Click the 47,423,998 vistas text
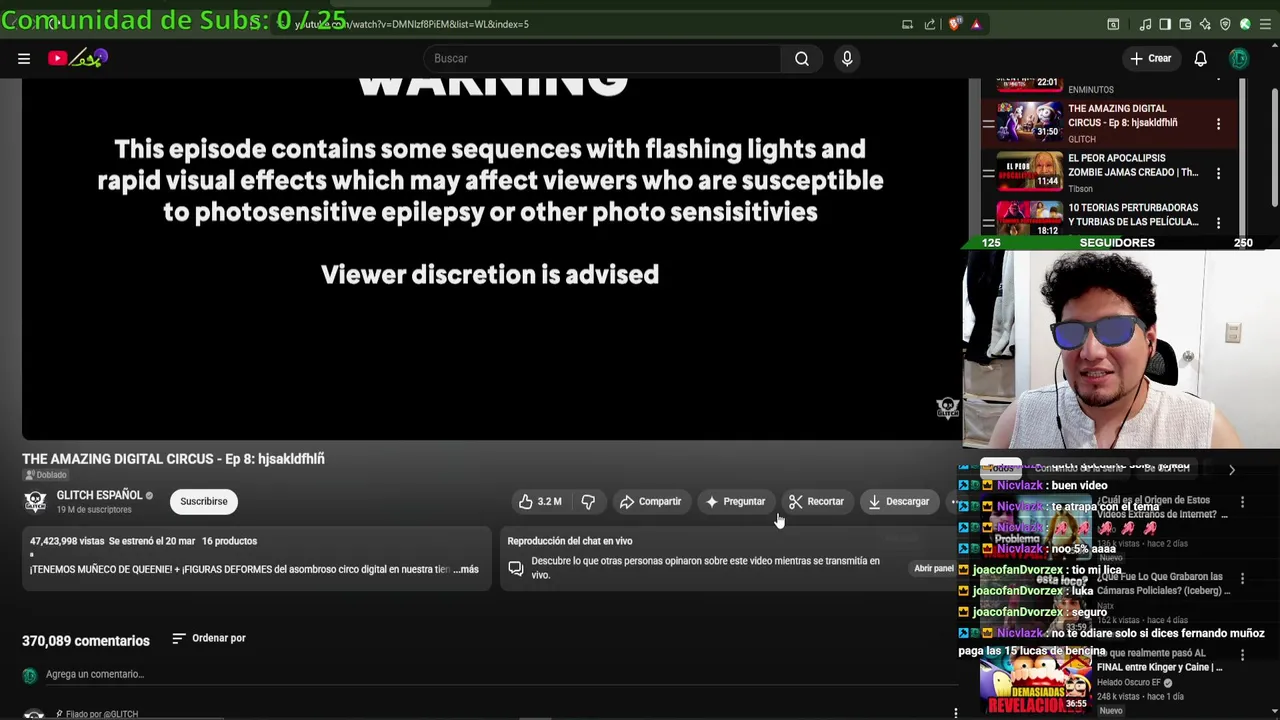Viewport: 1280px width, 720px height. (67, 541)
